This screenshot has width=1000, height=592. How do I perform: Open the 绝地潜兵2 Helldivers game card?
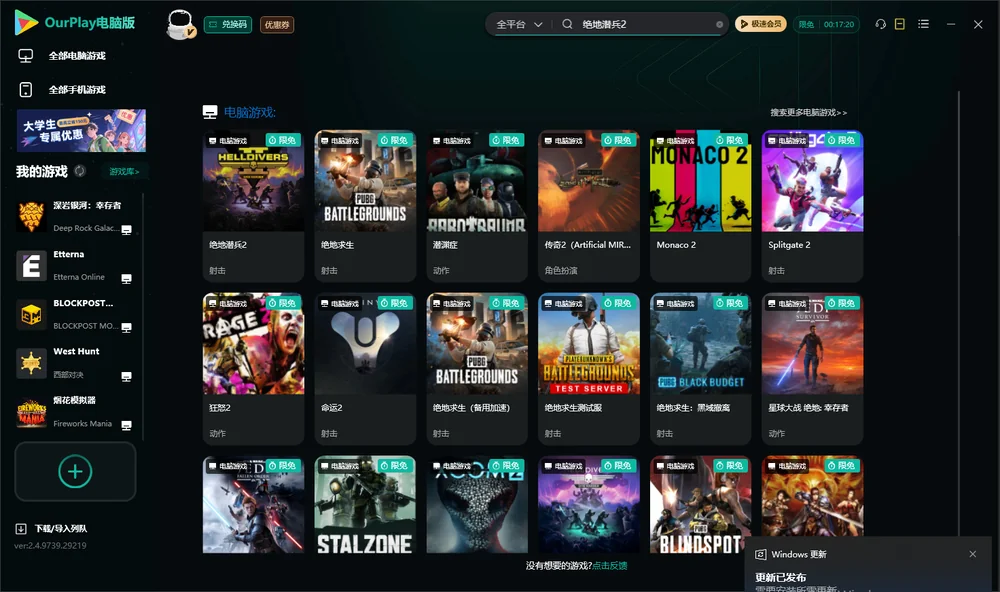(253, 206)
